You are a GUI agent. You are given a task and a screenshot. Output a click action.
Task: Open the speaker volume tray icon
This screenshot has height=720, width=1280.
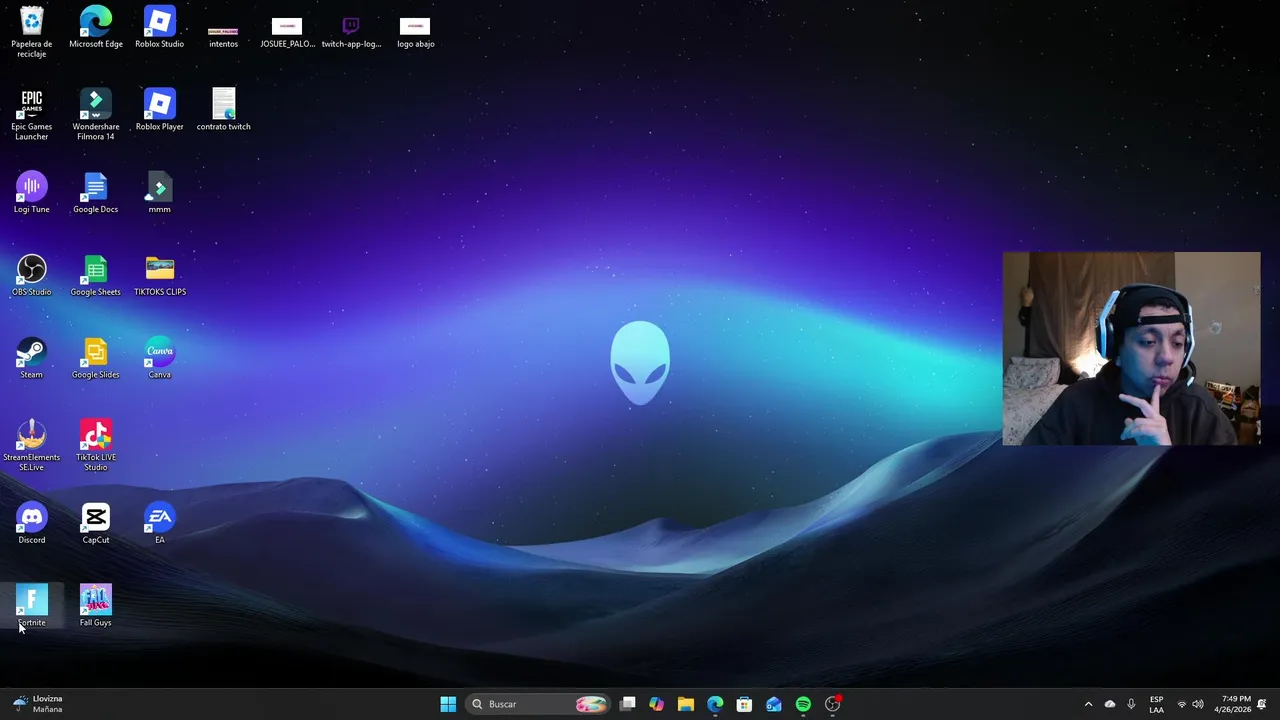click(1198, 704)
